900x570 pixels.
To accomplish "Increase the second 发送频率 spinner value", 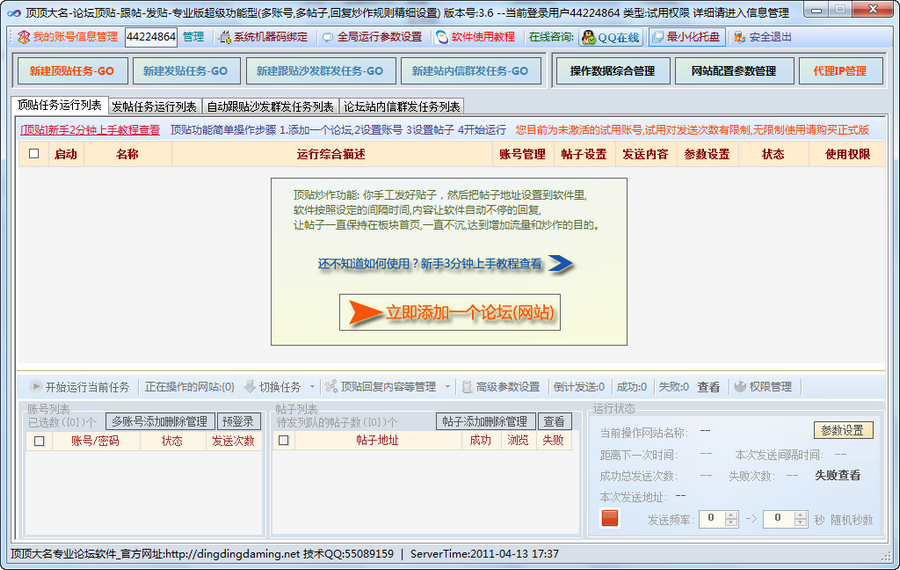I will [801, 515].
